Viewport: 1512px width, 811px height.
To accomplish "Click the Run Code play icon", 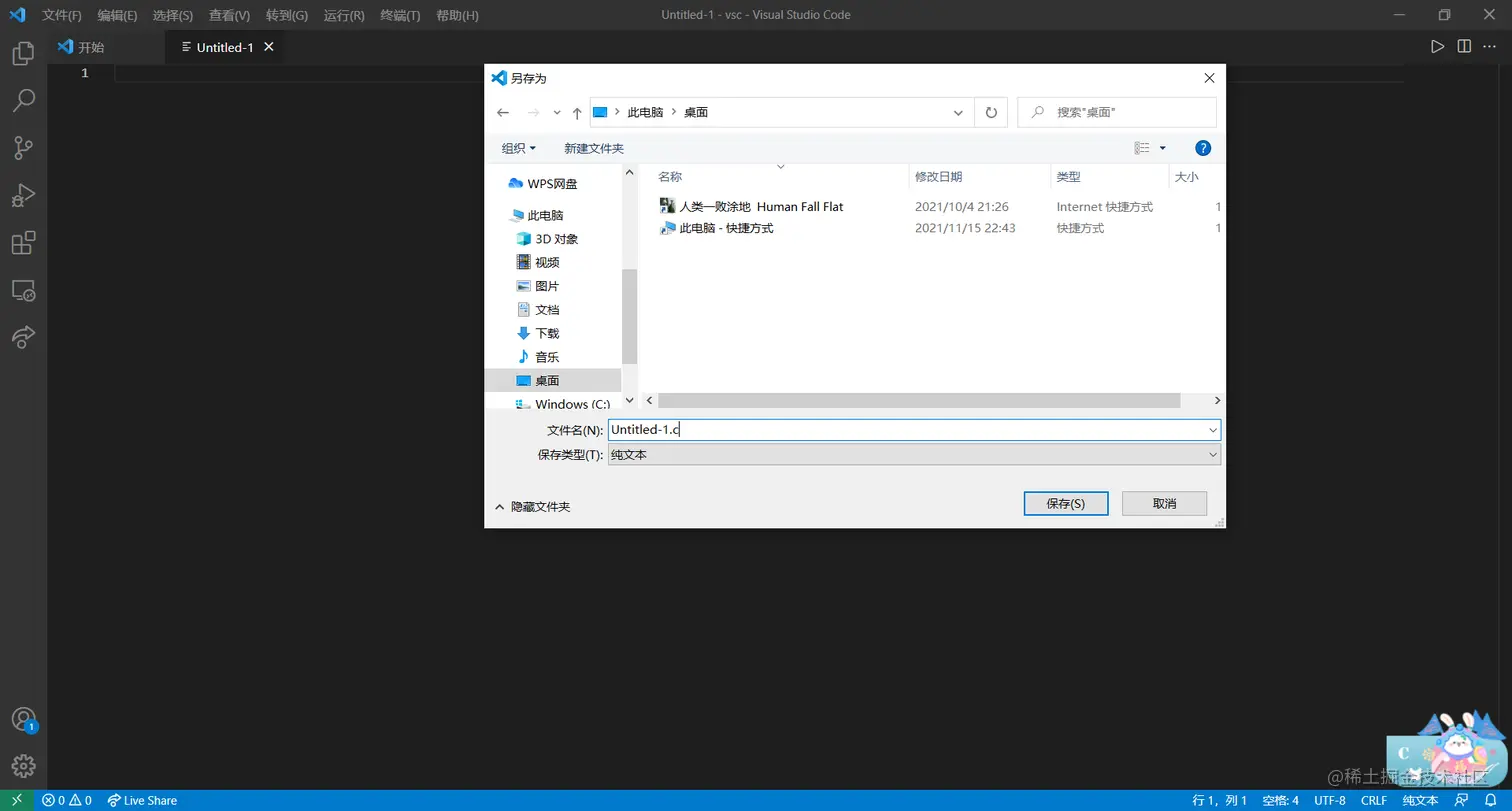I will (x=1437, y=47).
